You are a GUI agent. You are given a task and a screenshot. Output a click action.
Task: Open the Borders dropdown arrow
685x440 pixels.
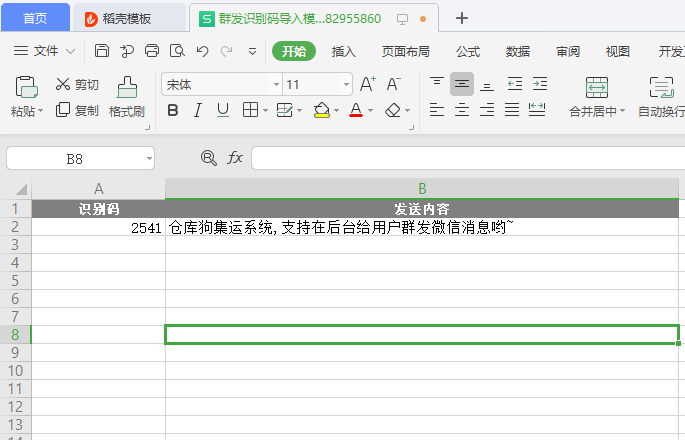click(x=265, y=110)
